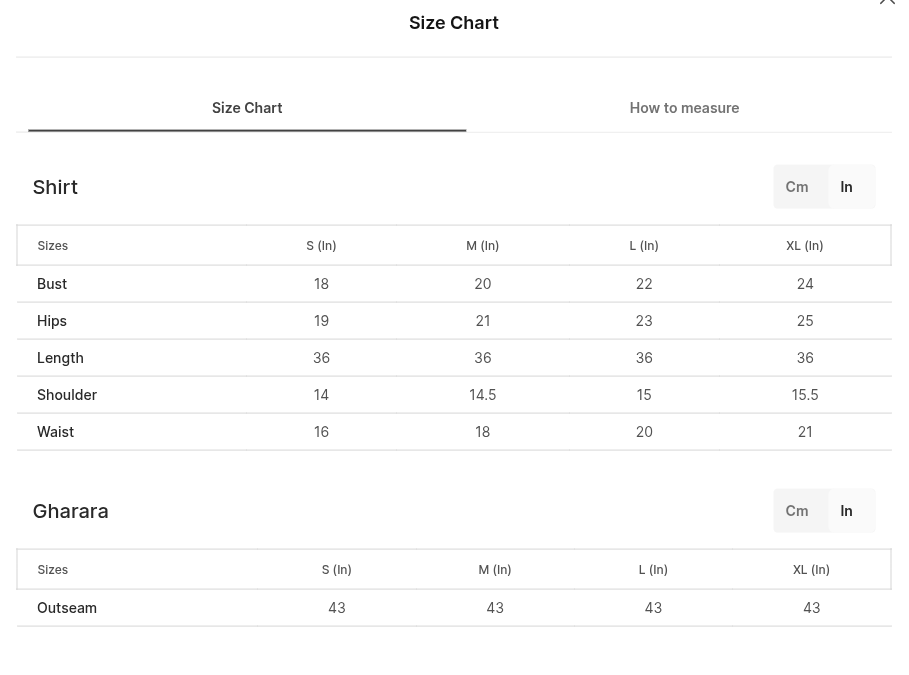Click the Shirt XL (In) column header

(x=805, y=245)
